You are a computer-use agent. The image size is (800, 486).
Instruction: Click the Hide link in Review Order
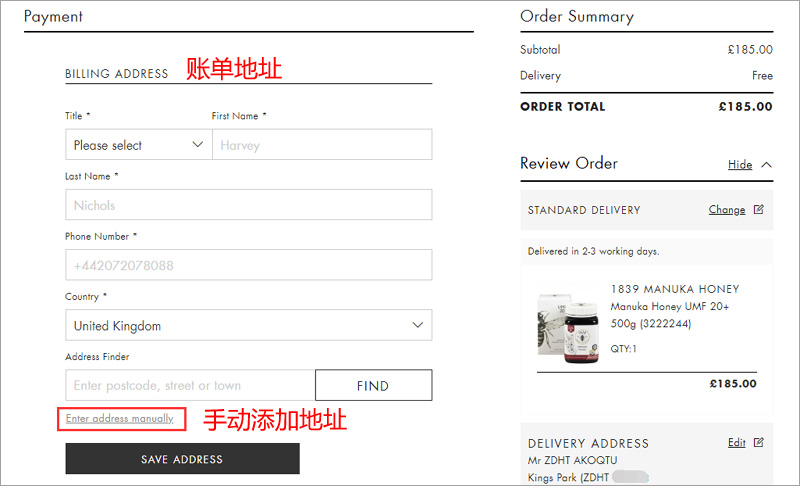point(740,164)
